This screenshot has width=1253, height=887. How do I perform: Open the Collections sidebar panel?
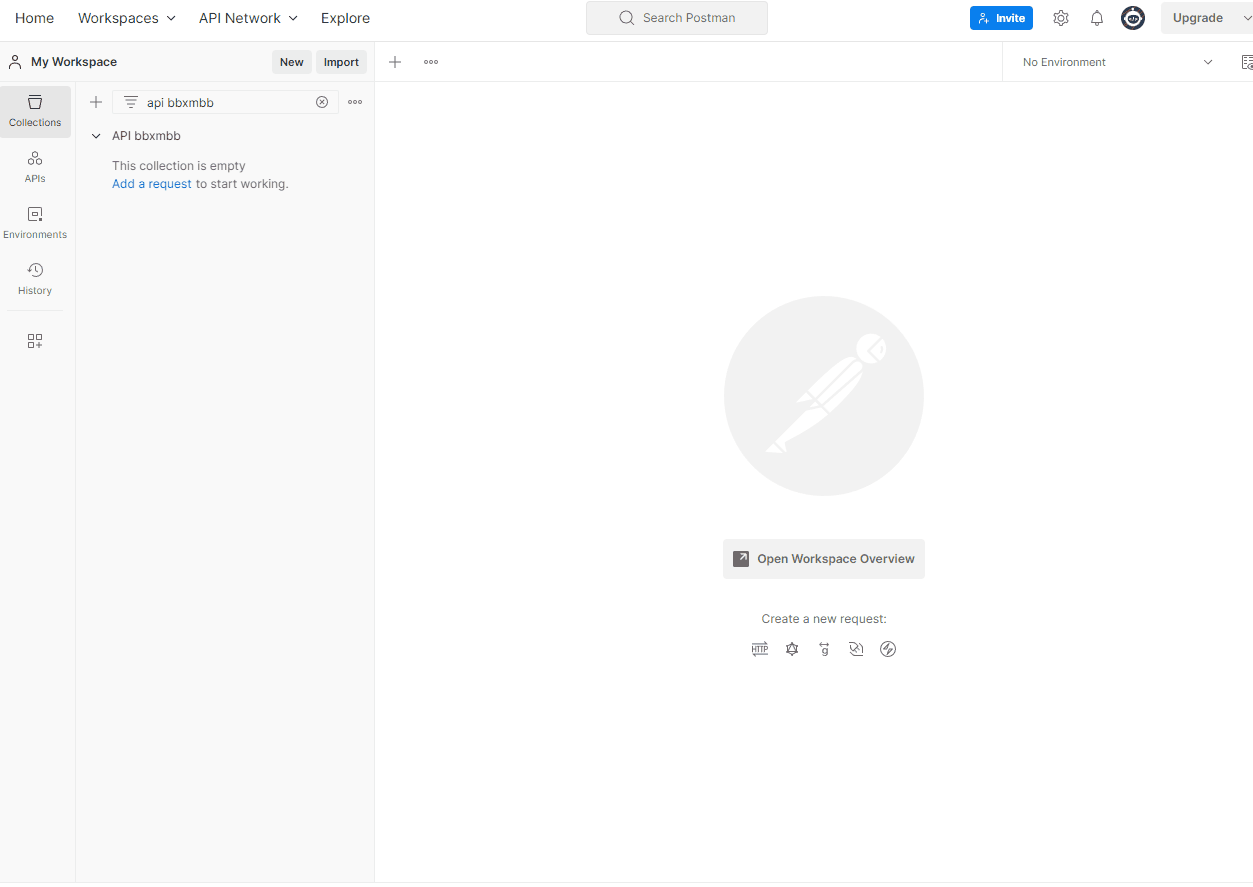click(x=35, y=111)
